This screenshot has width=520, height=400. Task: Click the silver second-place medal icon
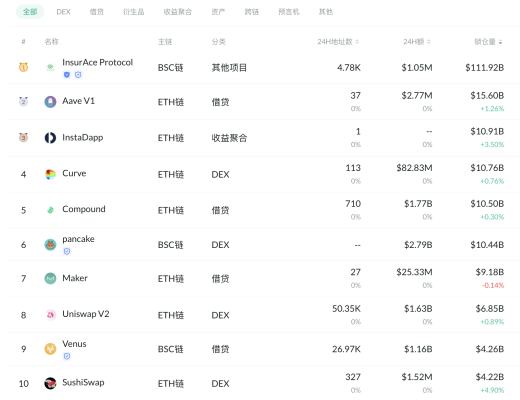[23, 101]
